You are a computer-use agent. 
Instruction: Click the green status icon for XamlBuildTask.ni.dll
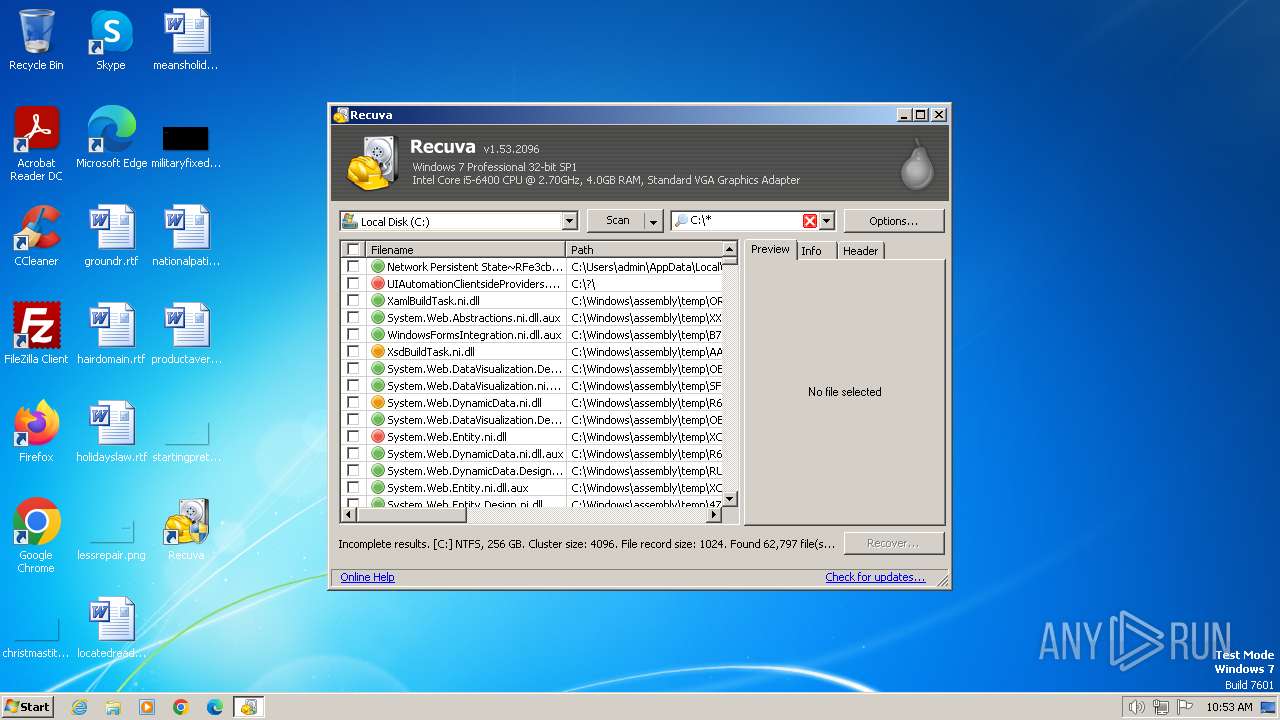(378, 301)
